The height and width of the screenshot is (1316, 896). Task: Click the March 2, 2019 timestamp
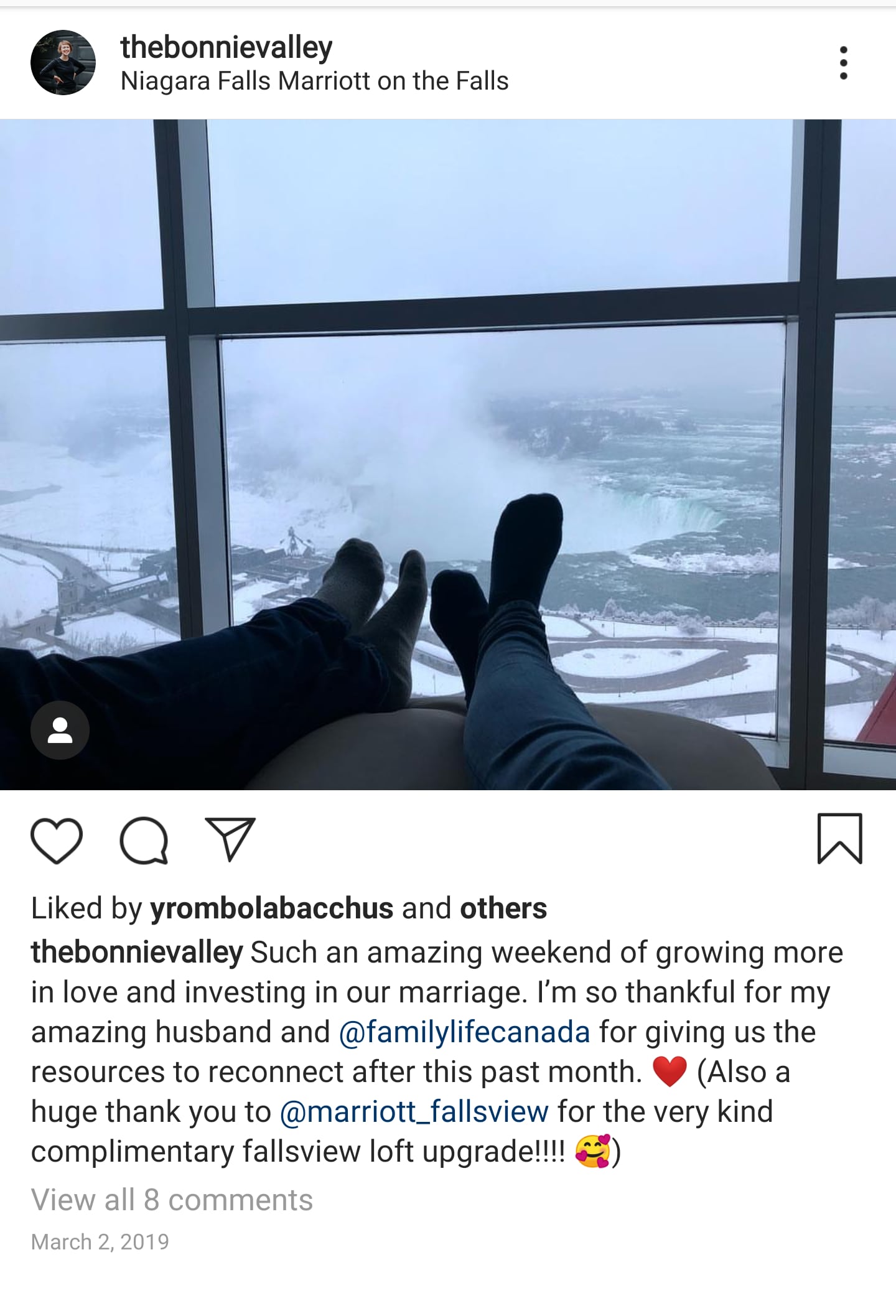(100, 1242)
